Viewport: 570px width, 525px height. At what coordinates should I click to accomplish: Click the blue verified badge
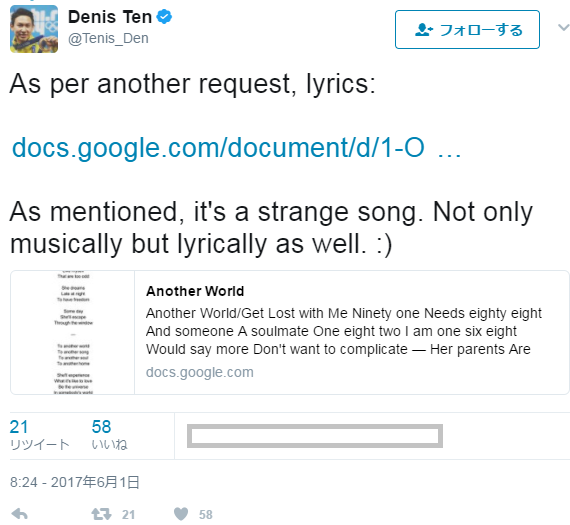coord(164,17)
